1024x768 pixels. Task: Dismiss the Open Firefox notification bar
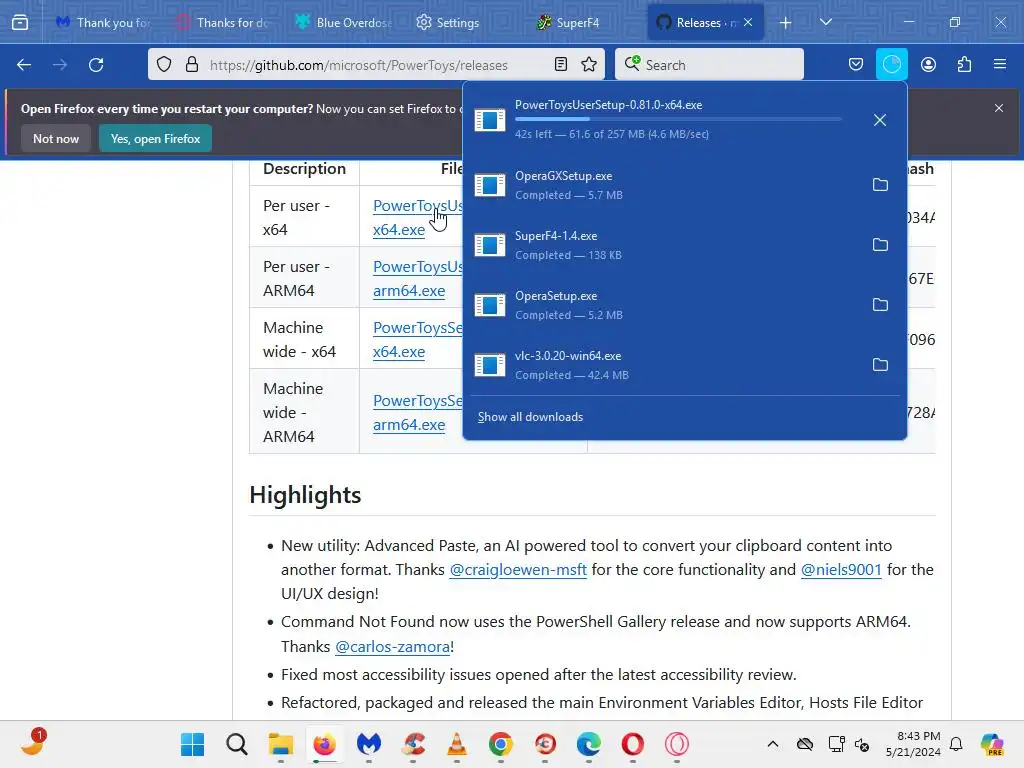tap(999, 108)
